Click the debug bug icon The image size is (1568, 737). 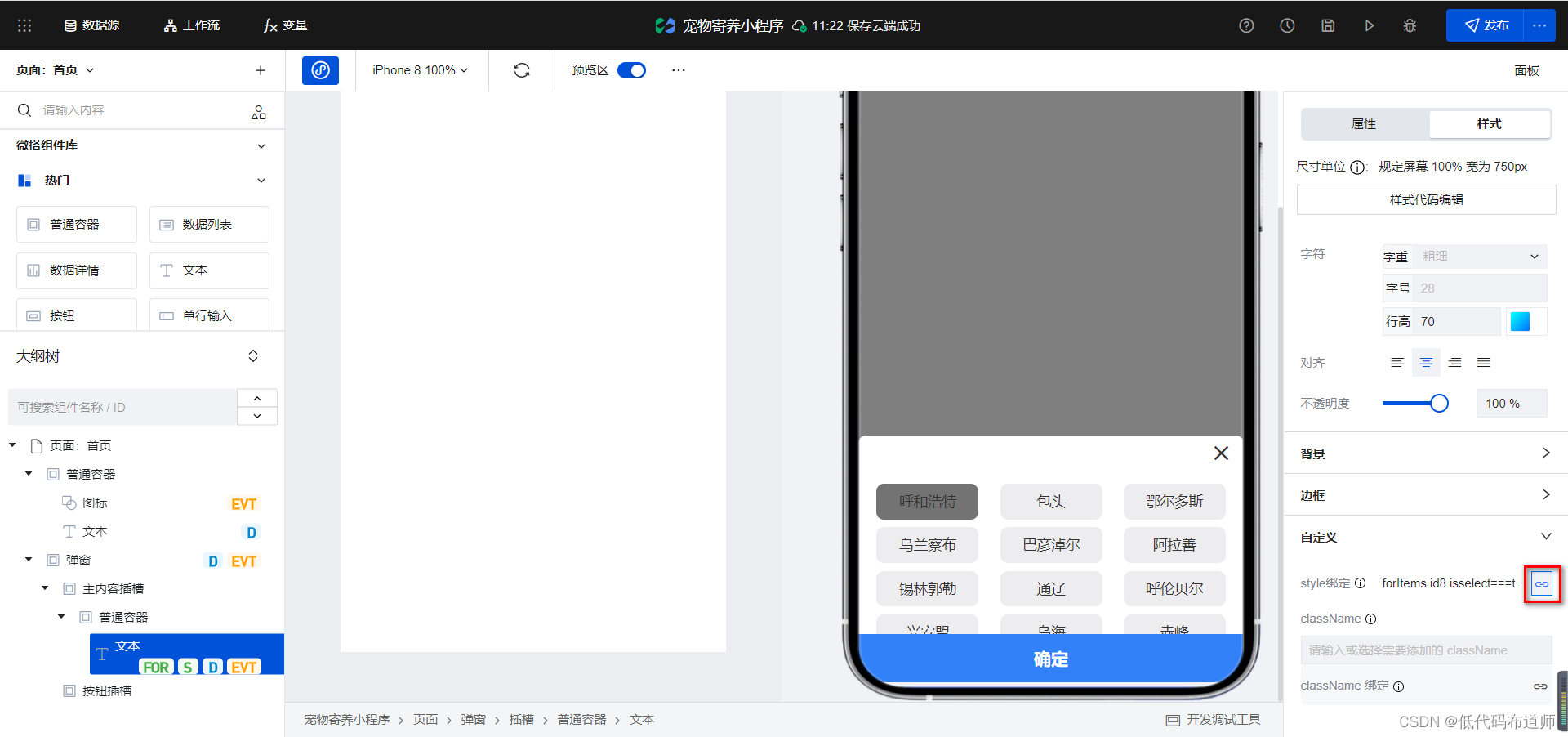click(x=1410, y=25)
